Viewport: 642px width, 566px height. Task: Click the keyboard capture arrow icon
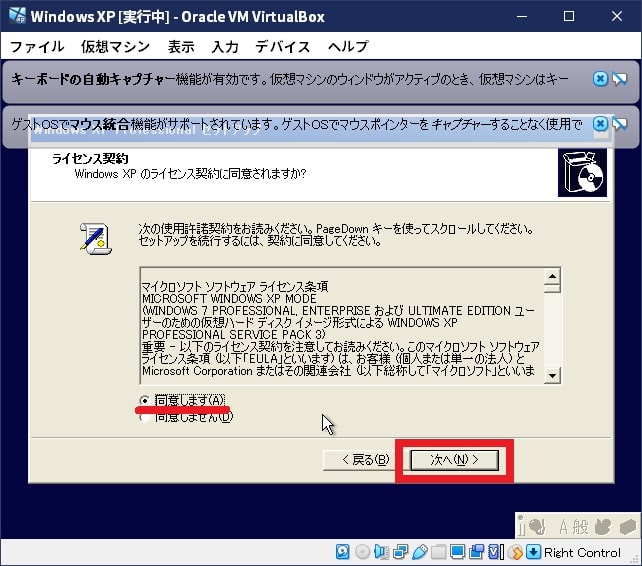pos(533,552)
